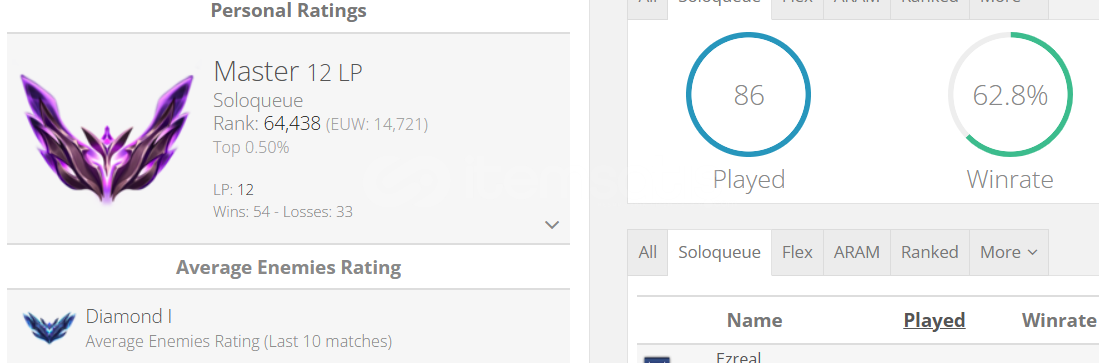Image resolution: width=1099 pixels, height=363 pixels.
Task: Click the Ezreal champion name
Action: 738,357
